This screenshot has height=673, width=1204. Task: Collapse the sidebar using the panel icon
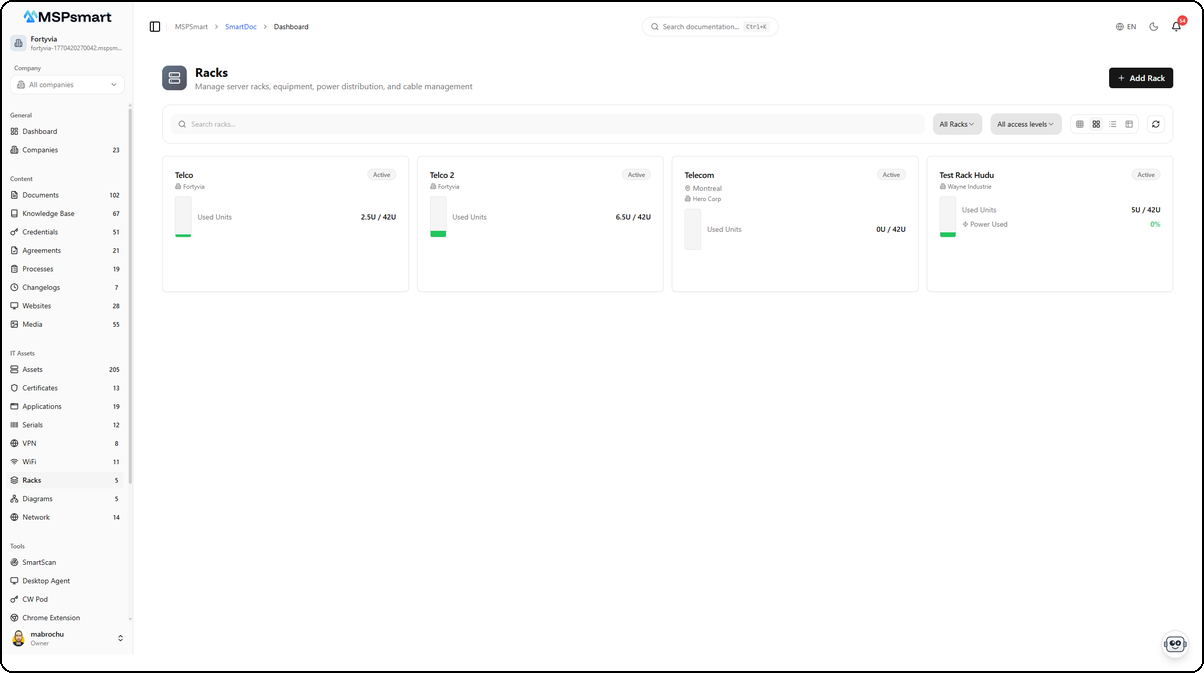(154, 26)
